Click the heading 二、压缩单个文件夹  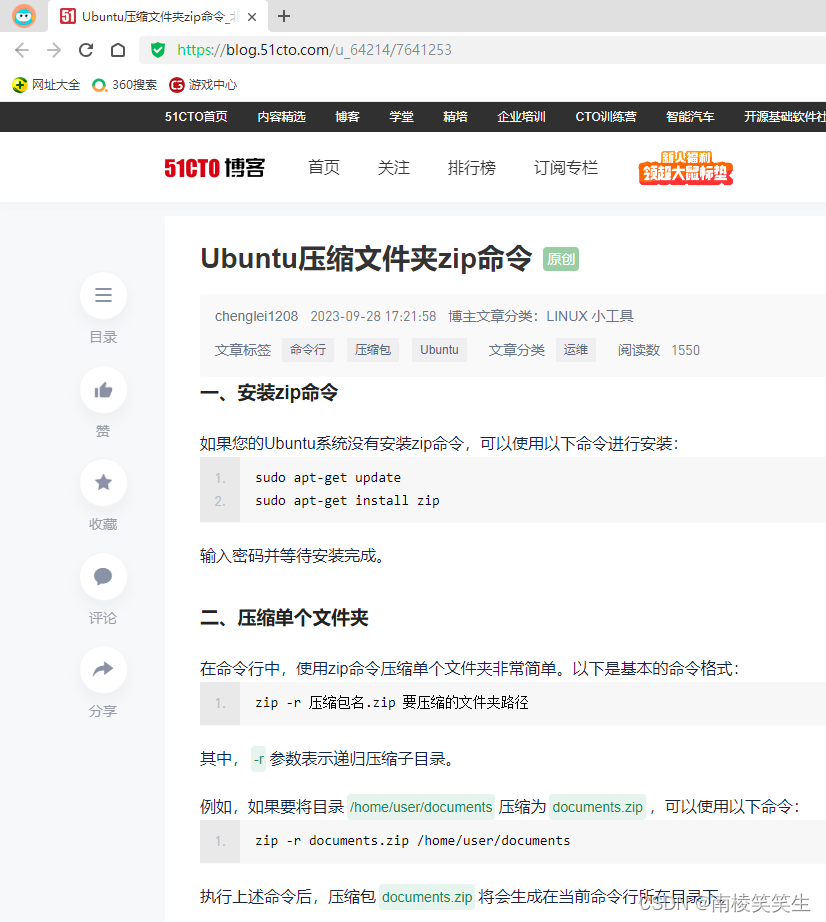pyautogui.click(x=285, y=618)
